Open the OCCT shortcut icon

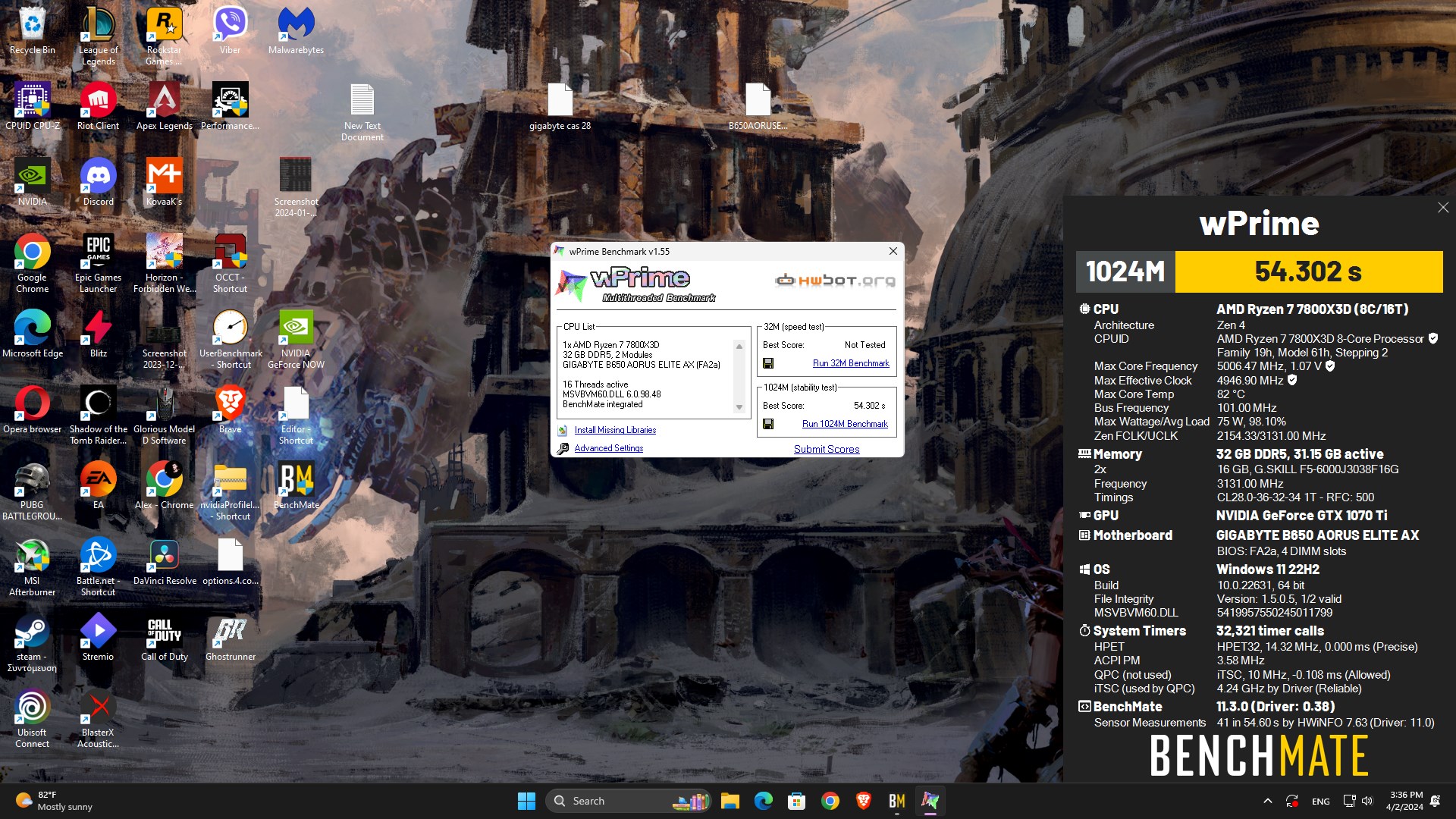[x=230, y=264]
